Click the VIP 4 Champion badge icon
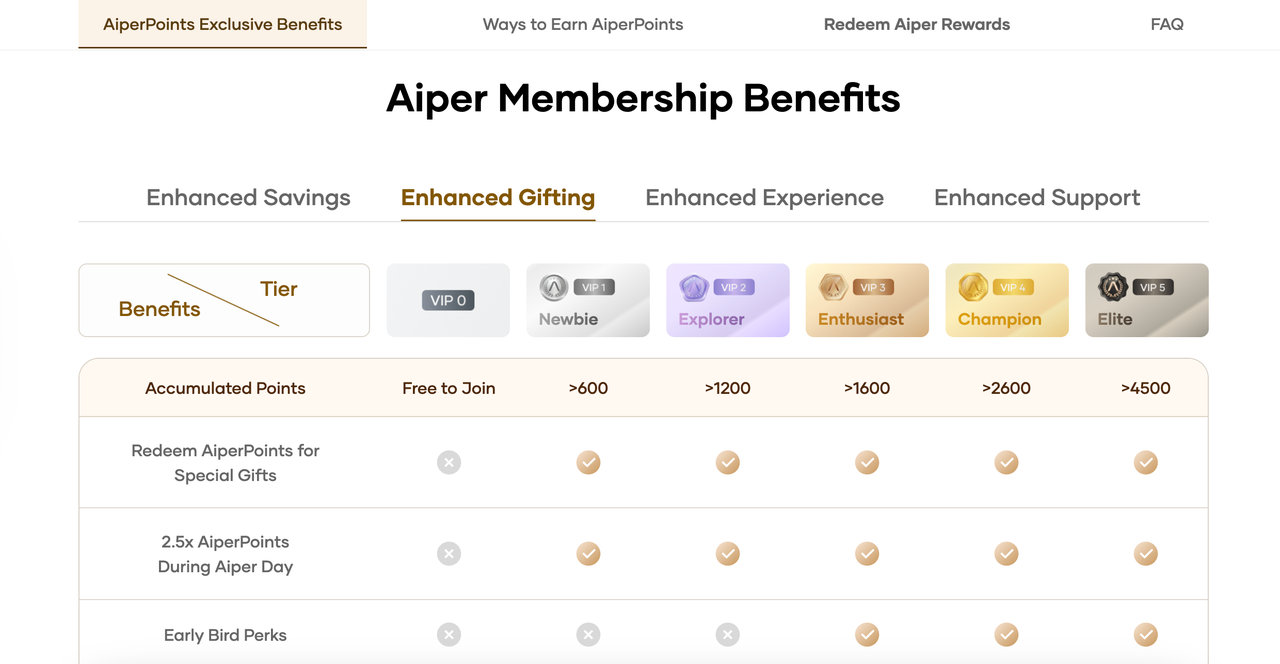Image resolution: width=1280 pixels, height=664 pixels. 973,288
